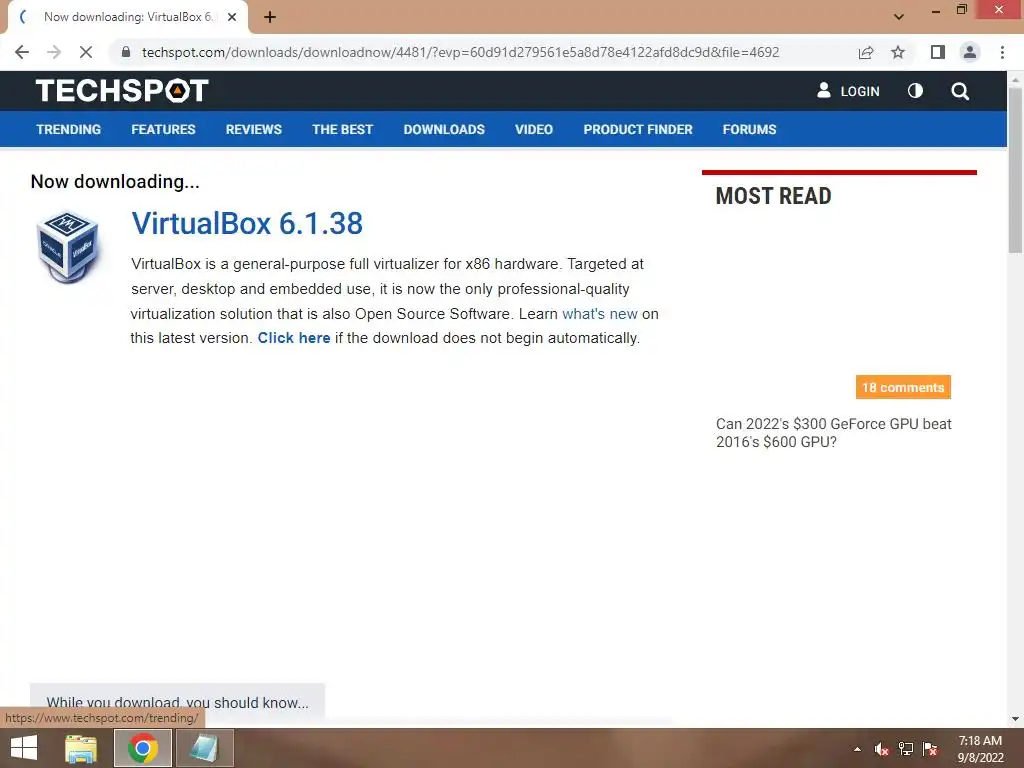This screenshot has height=768, width=1024.
Task: Click the MOST READ heading
Action: (x=773, y=196)
